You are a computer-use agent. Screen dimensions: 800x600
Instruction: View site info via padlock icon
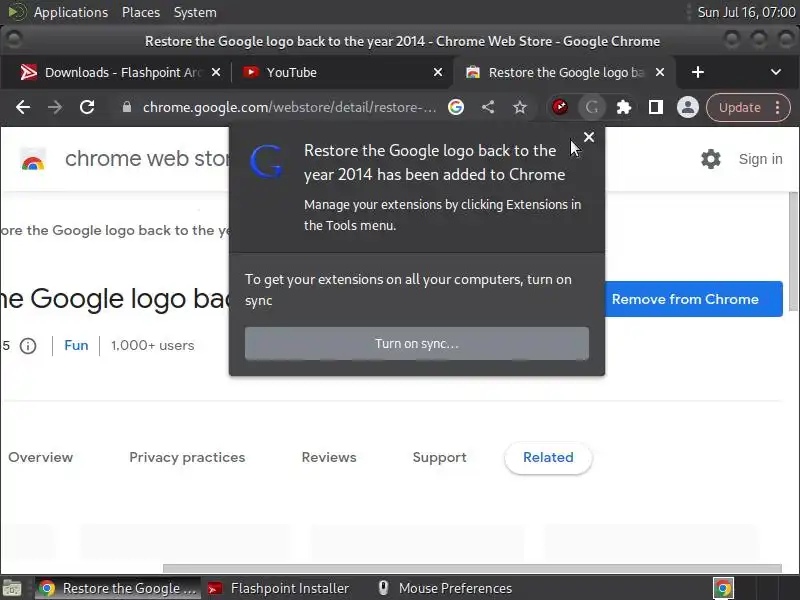(x=127, y=107)
